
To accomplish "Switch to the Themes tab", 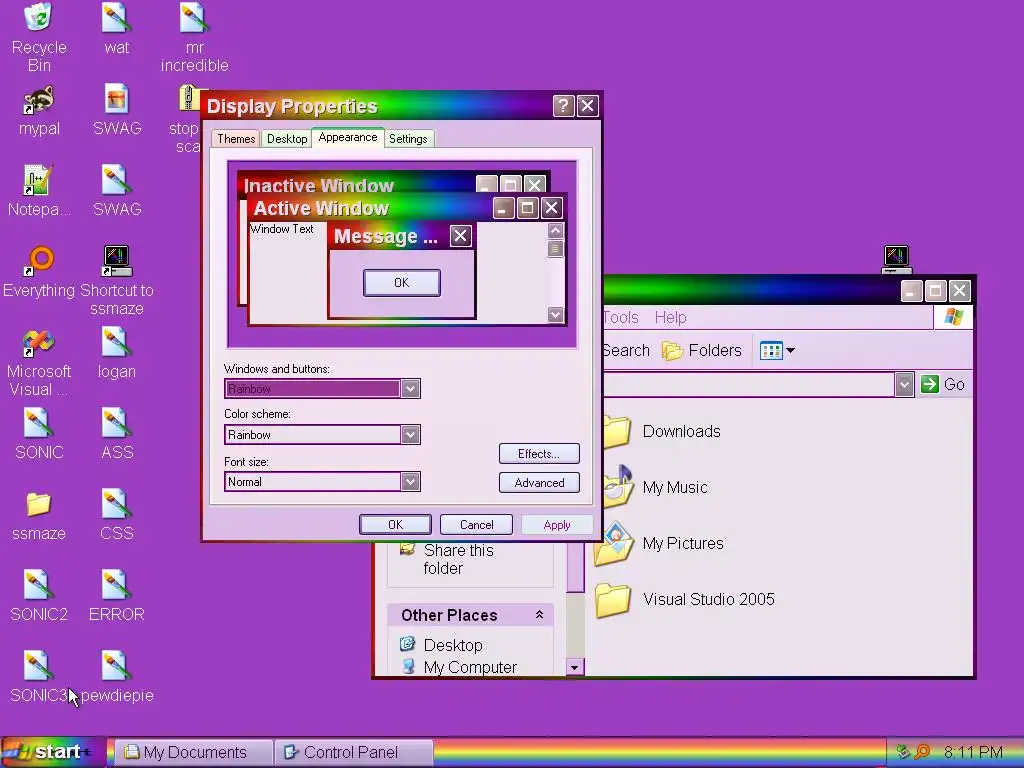I will point(236,138).
